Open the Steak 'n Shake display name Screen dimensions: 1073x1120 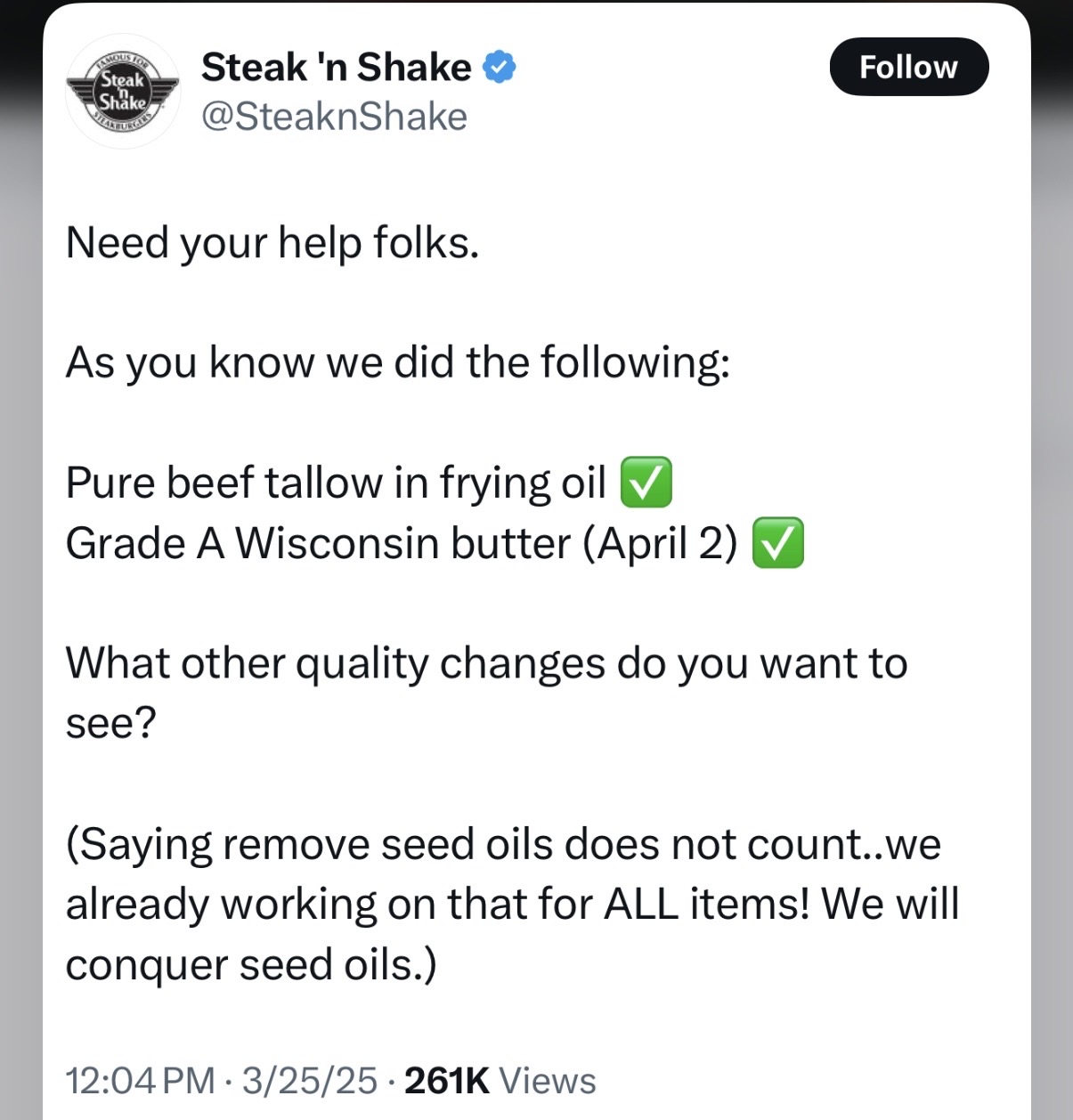tap(337, 68)
